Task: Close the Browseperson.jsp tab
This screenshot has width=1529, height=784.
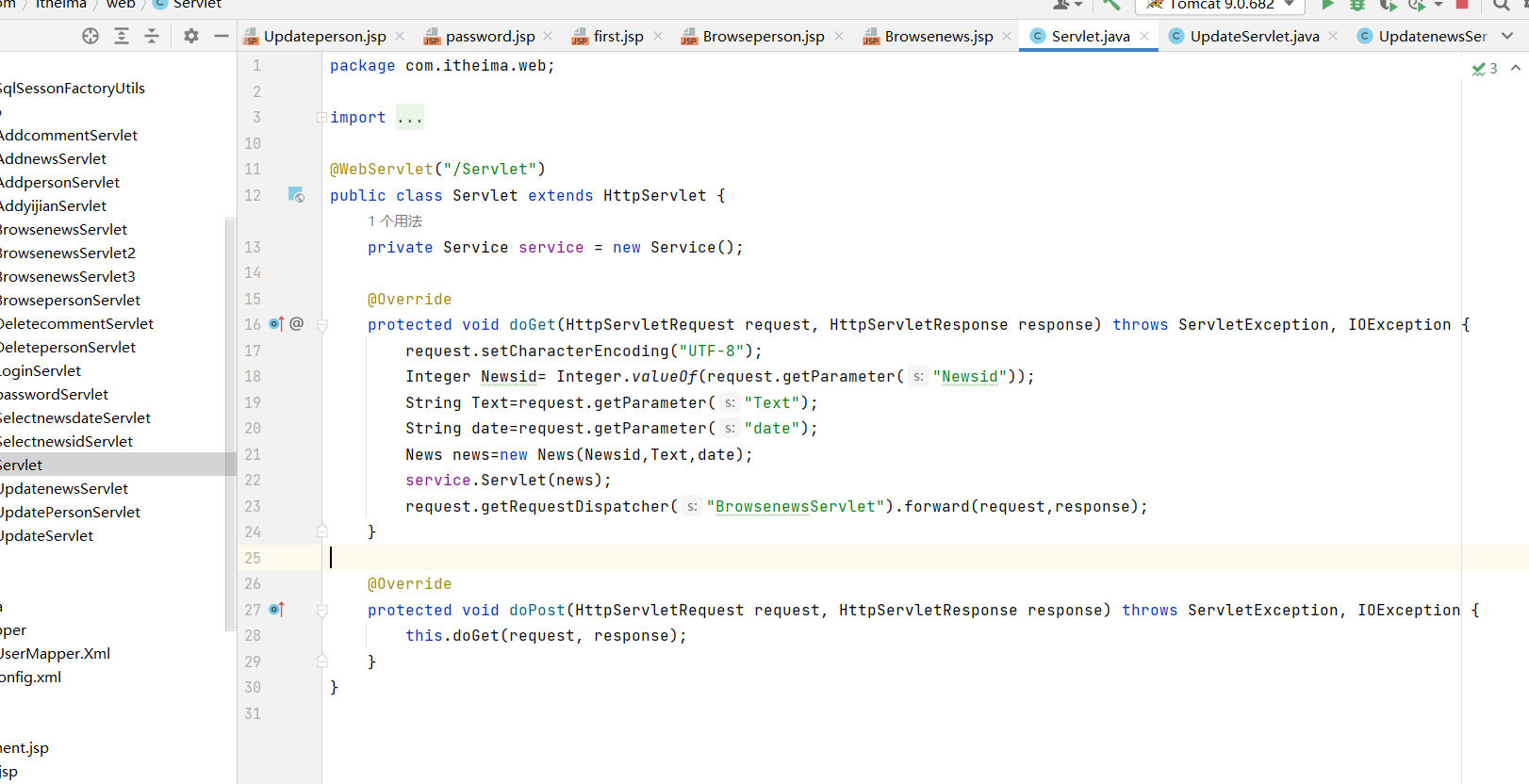Action: pos(839,36)
